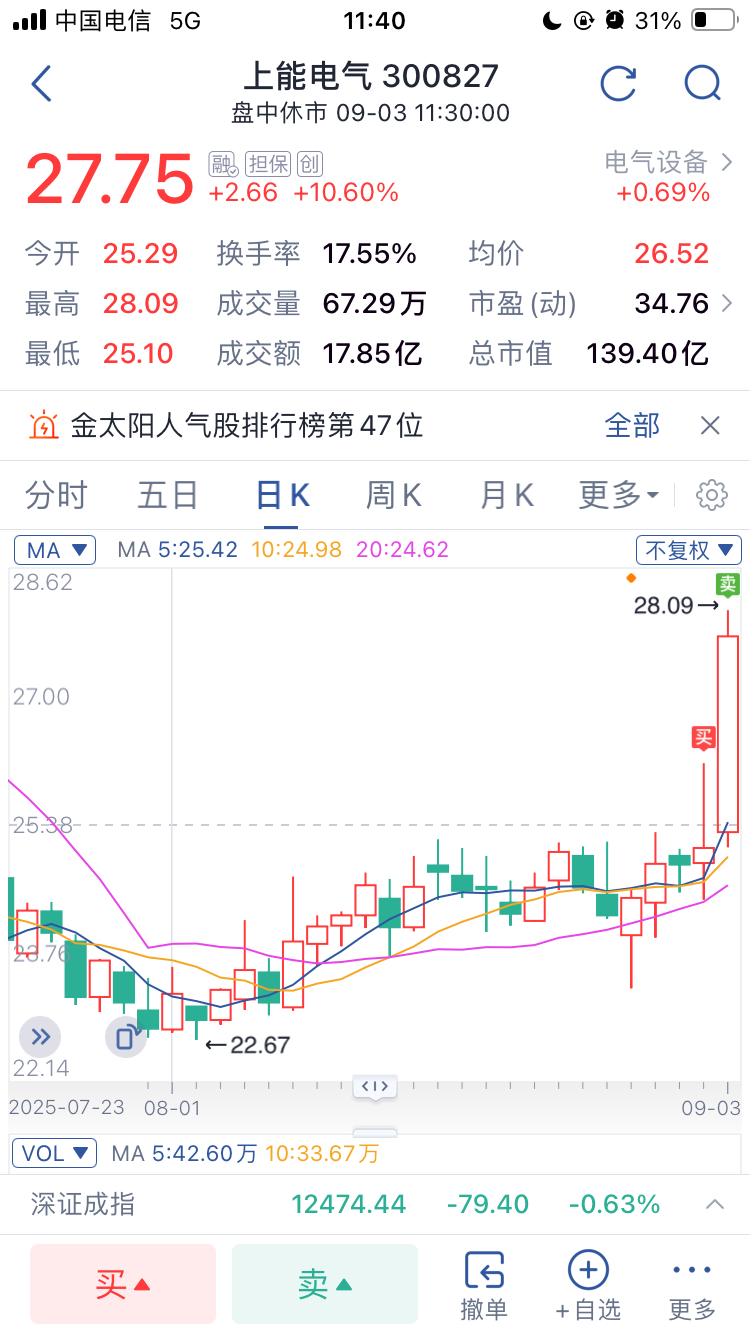Refresh the stock quote data
The height and width of the screenshot is (1334, 750).
point(618,84)
